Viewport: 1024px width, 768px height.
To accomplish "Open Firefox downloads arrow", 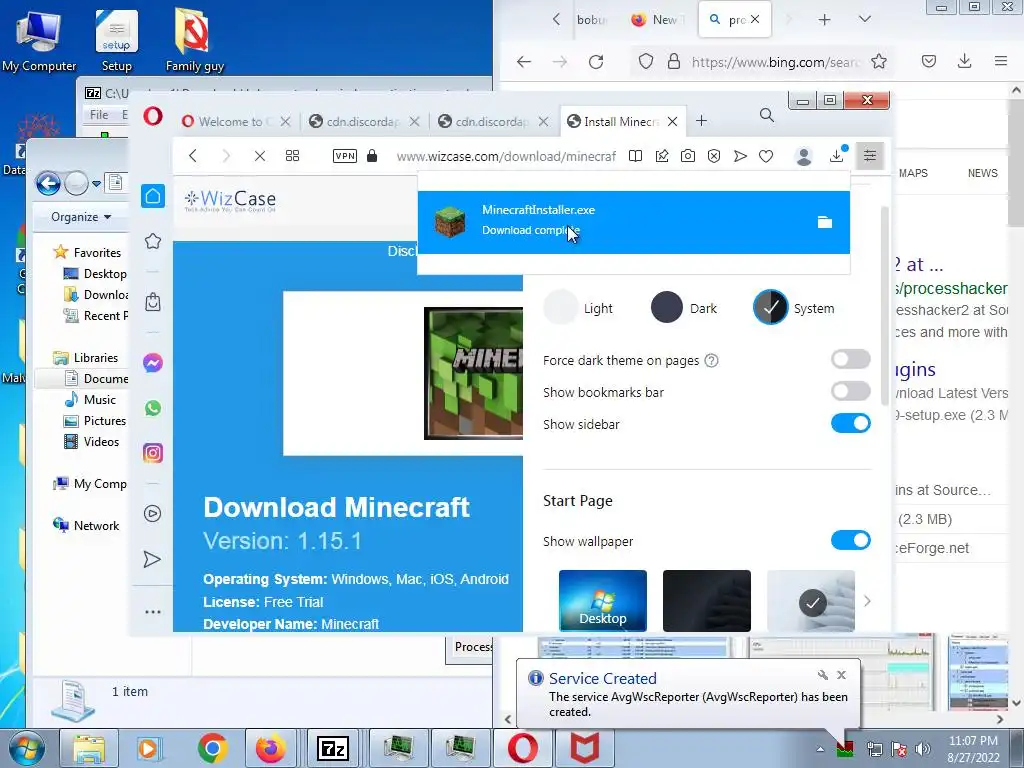I will coord(965,61).
